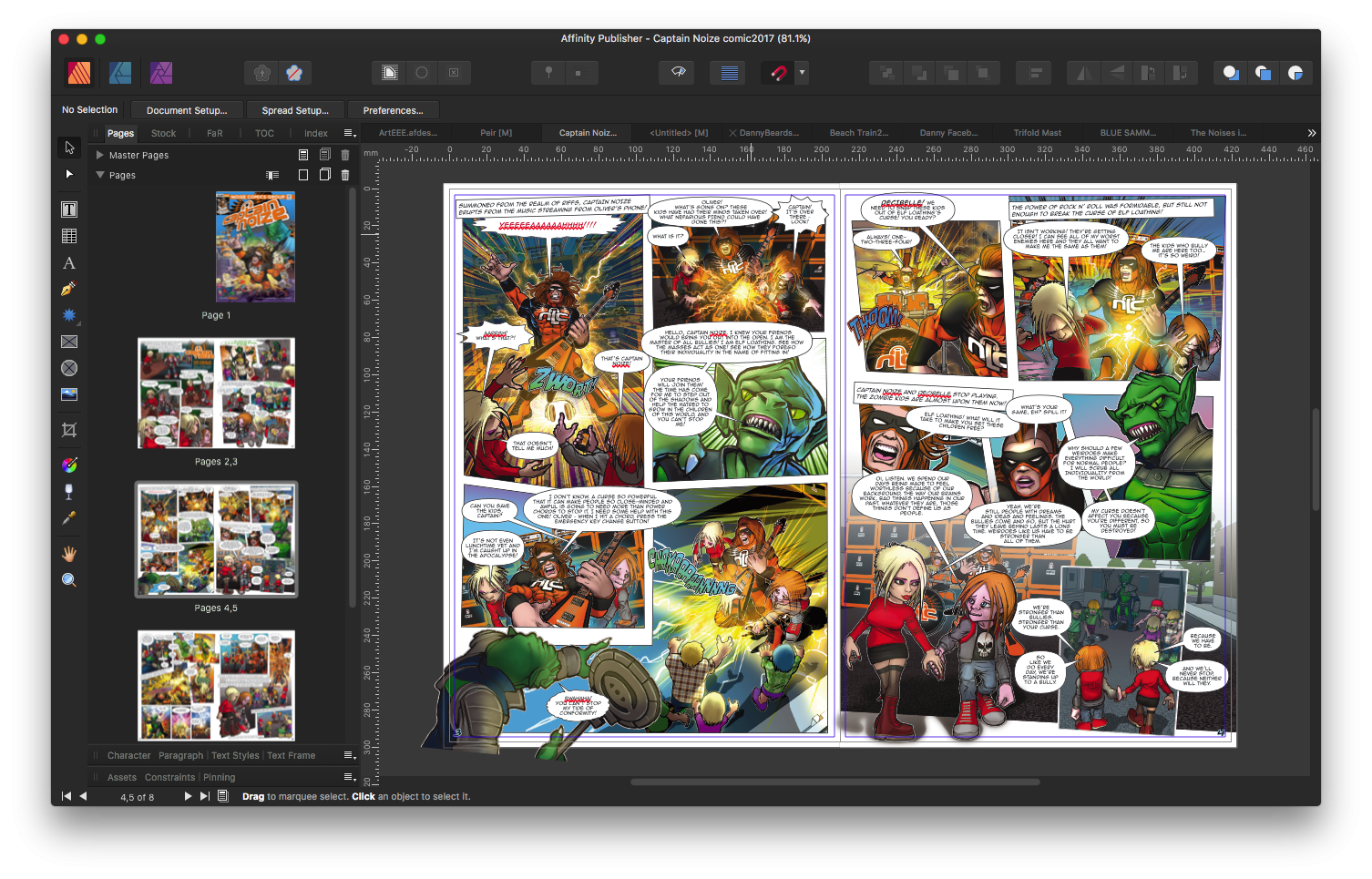Select the View hand tool
This screenshot has height=879, width=1372.
(x=69, y=554)
